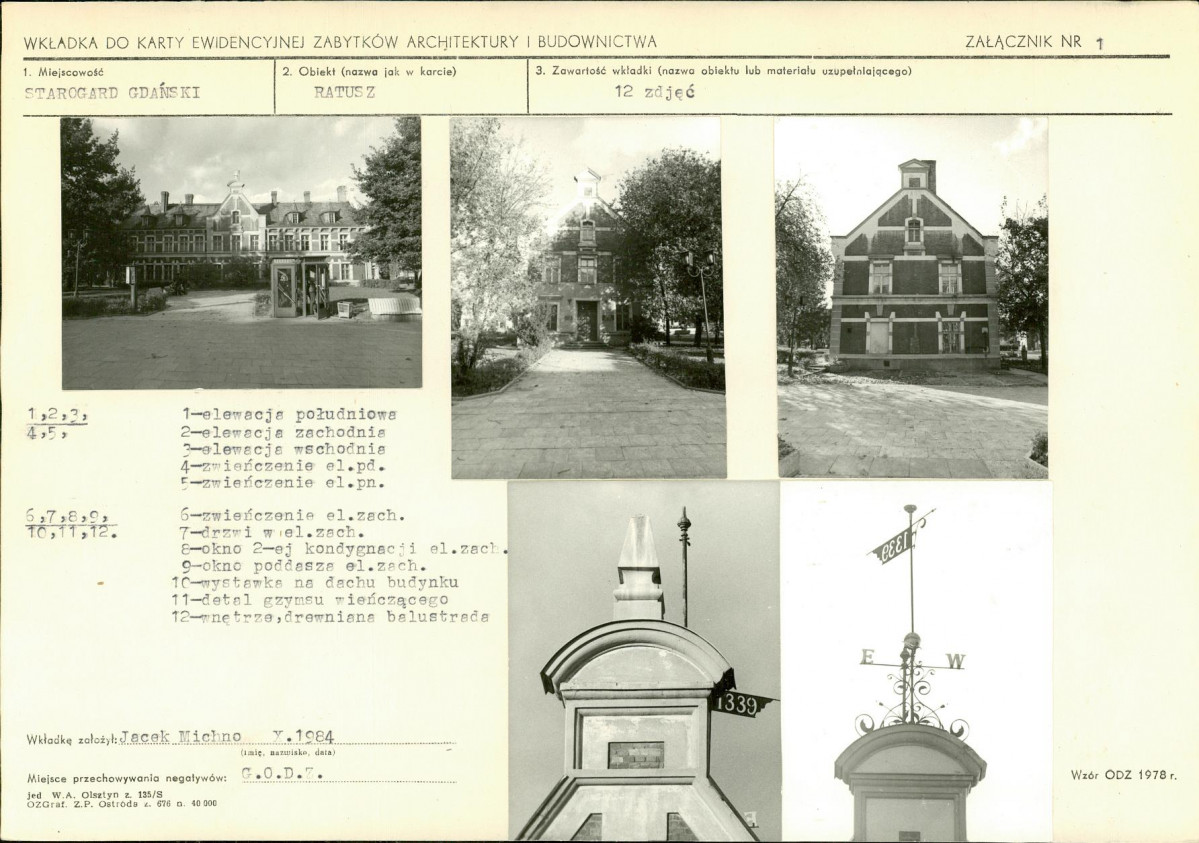The height and width of the screenshot is (843, 1199).
Task: Select '12-wnętrze, drewniana balustrada' line
Action: click(330, 617)
